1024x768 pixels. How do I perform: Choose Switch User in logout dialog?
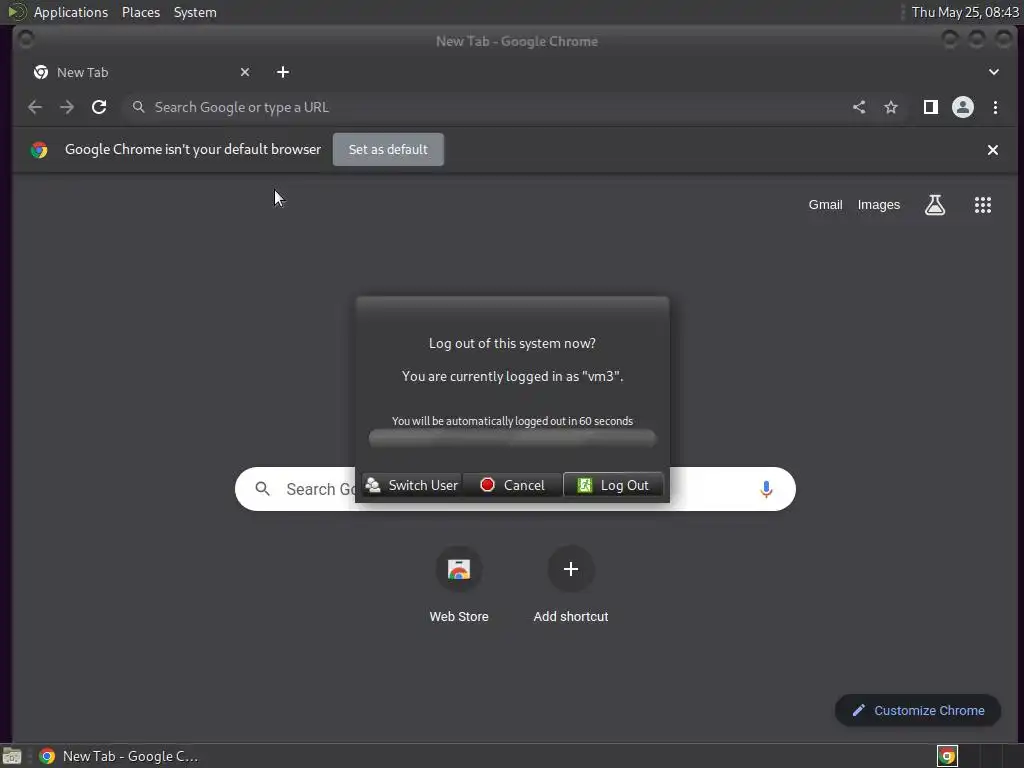point(411,485)
